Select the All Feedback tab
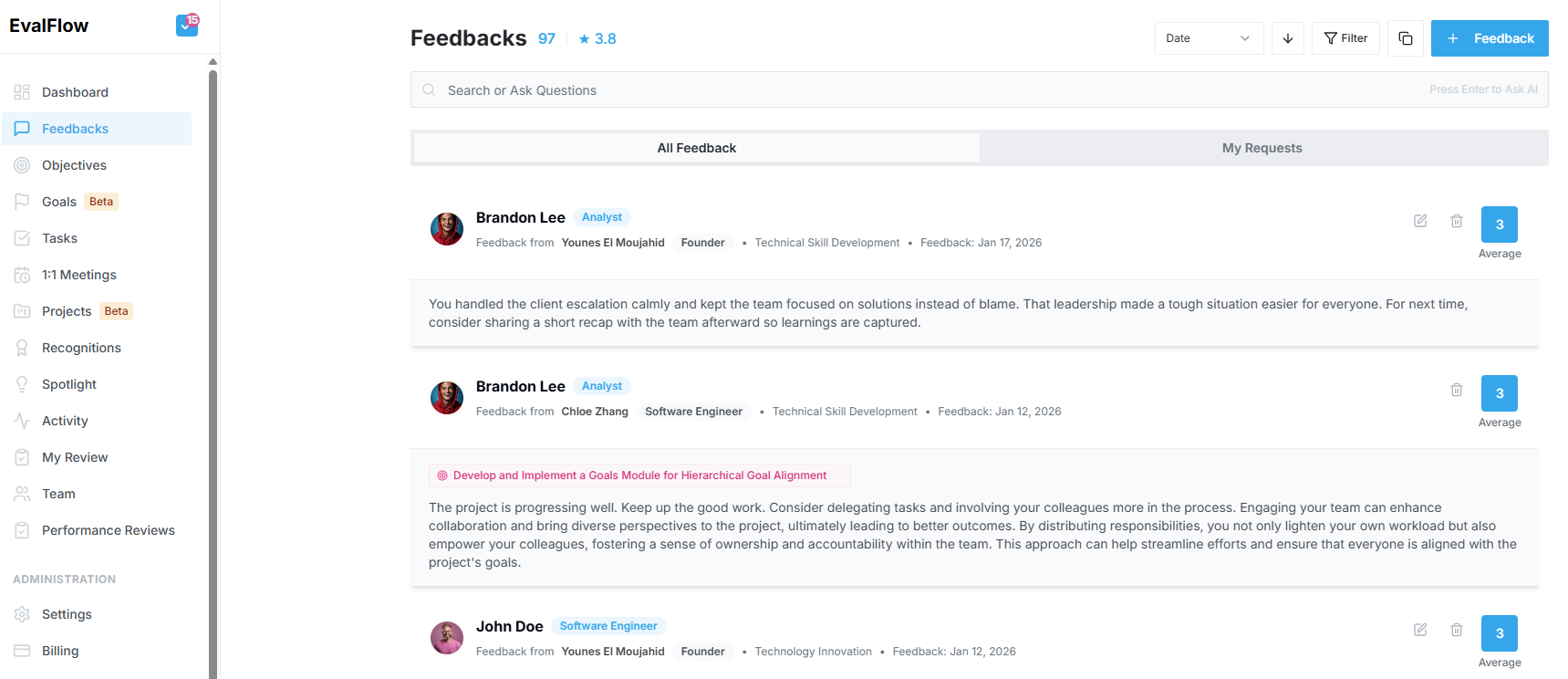Image resolution: width=1568 pixels, height=679 pixels. click(x=696, y=148)
